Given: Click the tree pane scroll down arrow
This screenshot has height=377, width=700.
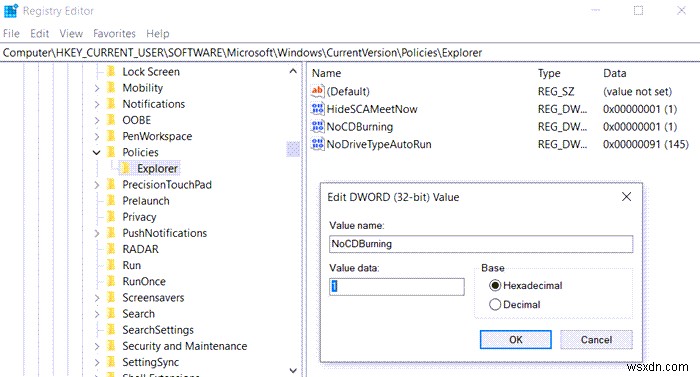Looking at the screenshot, I should (x=293, y=370).
